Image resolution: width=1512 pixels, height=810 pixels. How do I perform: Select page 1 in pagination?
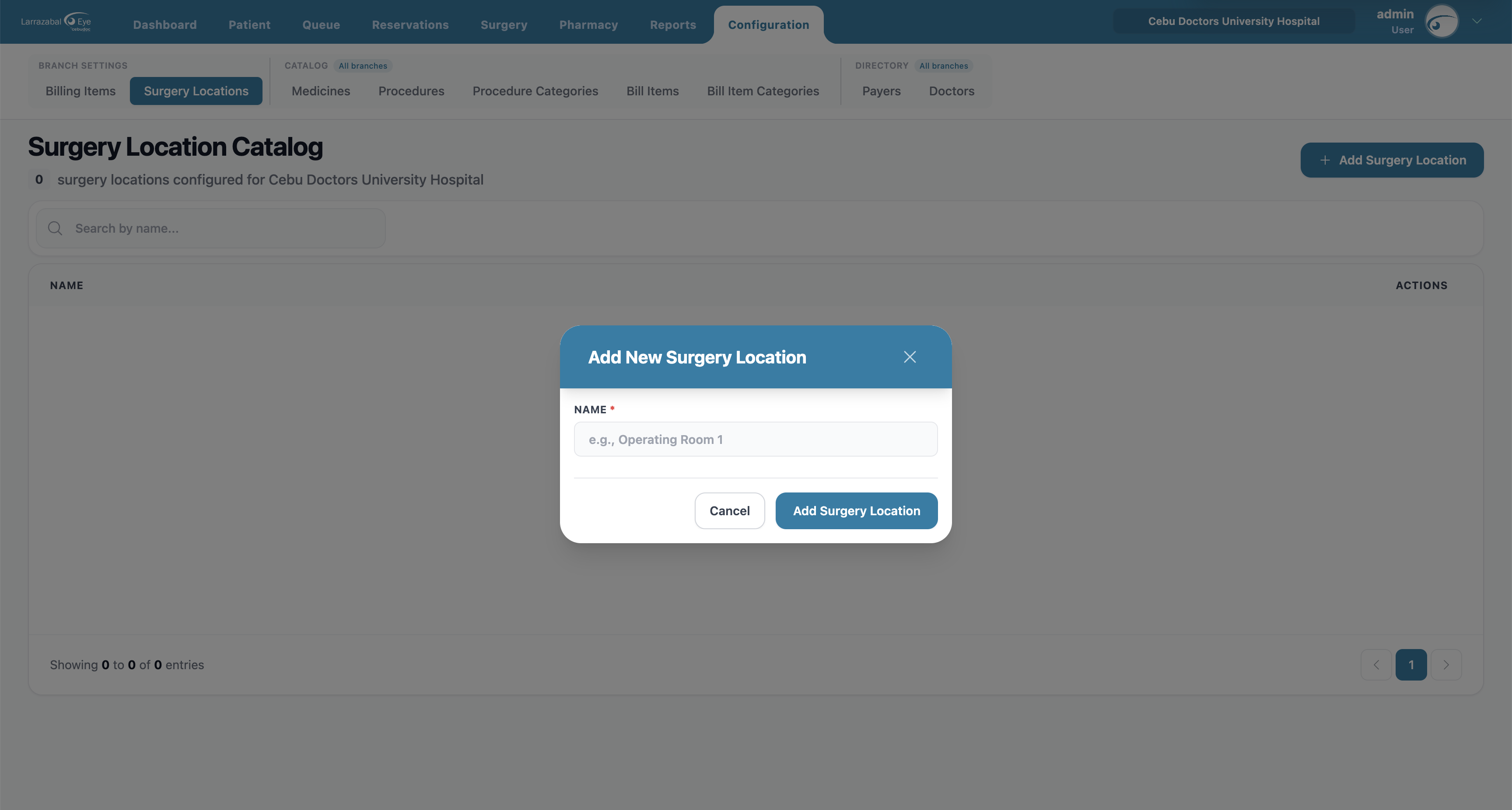[1410, 664]
